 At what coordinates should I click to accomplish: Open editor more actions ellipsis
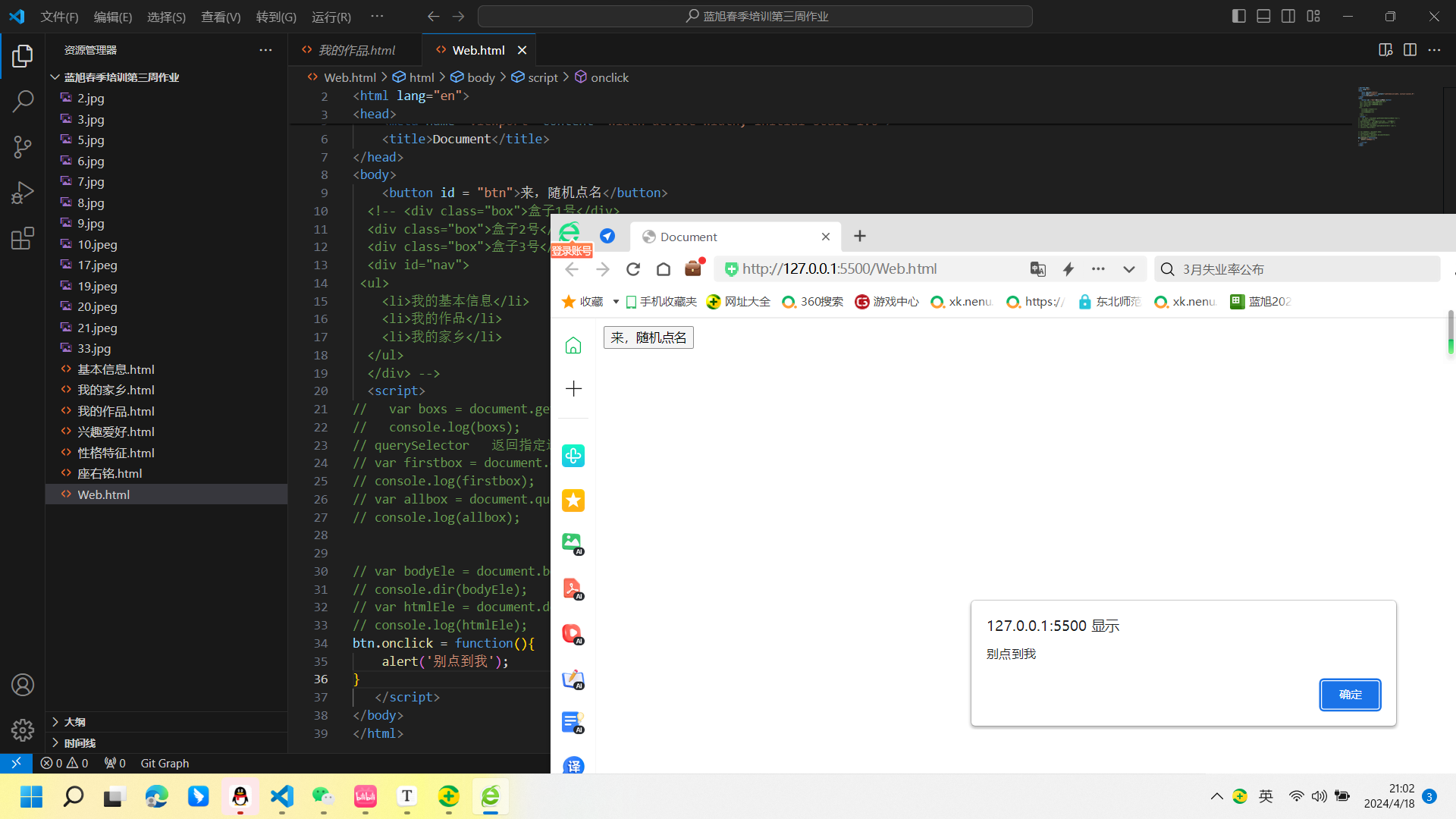[x=1434, y=50]
